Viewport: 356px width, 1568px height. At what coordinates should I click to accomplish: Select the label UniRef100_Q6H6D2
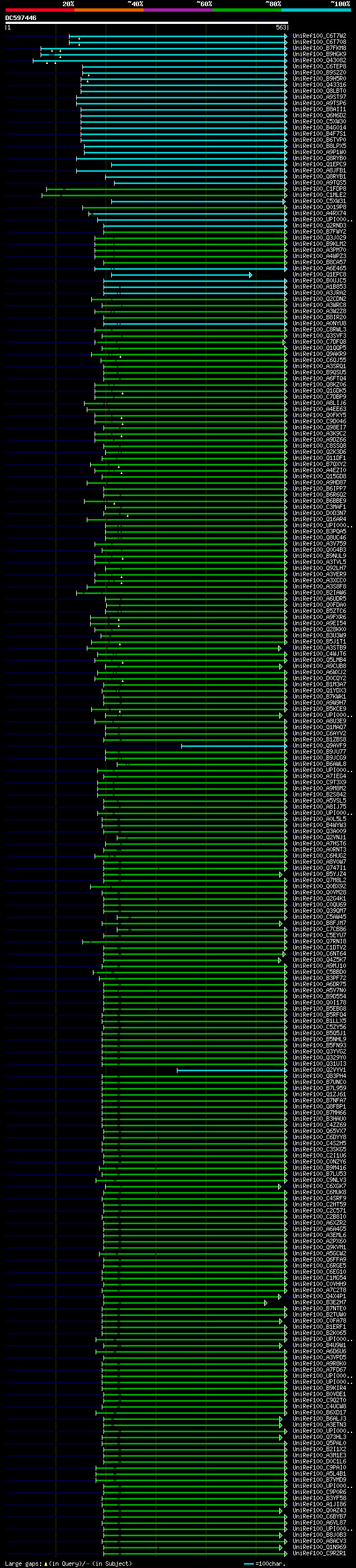(x=319, y=115)
